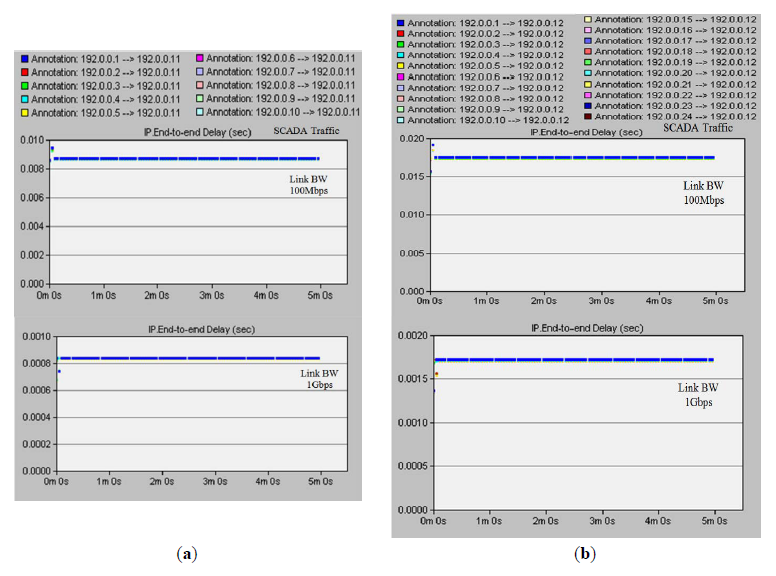Click the blue swatch for 192.0.0.1 --> 192.0.0.11
The image size is (776, 576).
(24, 59)
